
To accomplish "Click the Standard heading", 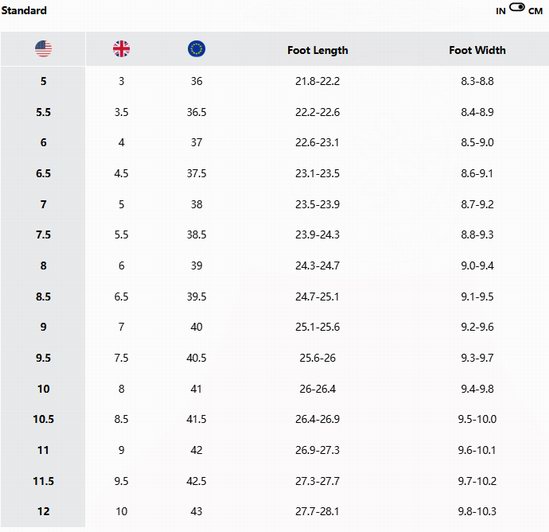I will (x=24, y=11).
